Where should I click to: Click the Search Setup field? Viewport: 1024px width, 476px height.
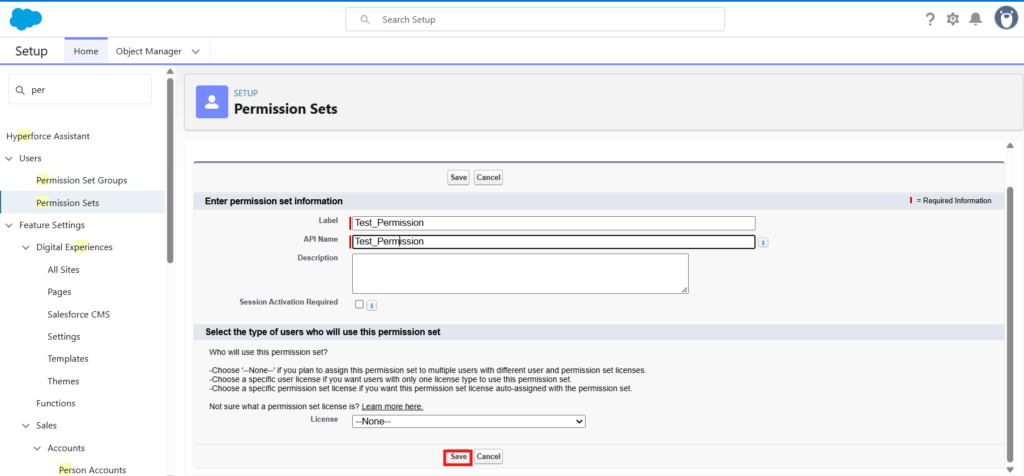(535, 20)
